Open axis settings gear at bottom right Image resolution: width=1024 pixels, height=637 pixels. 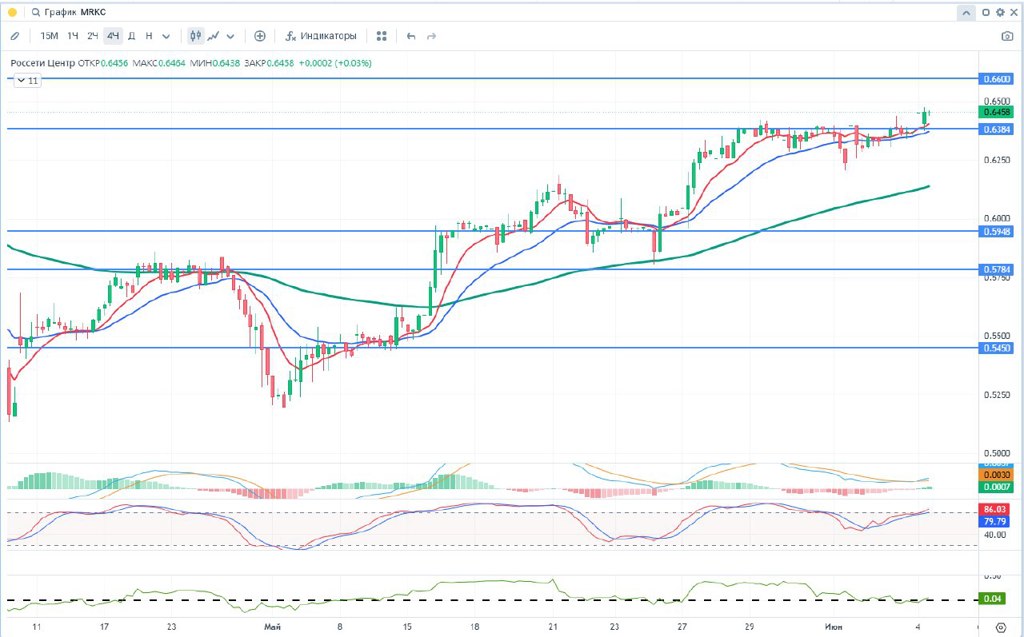pos(1000,628)
